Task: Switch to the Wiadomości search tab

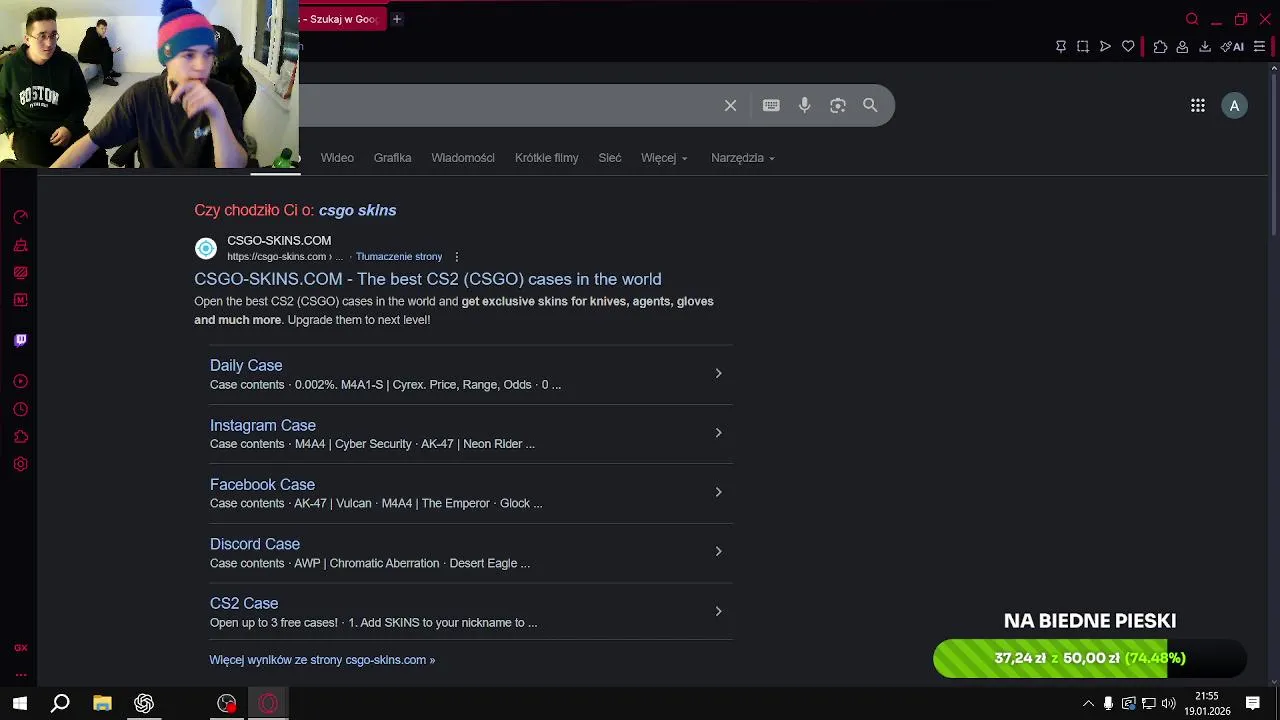Action: (463, 158)
